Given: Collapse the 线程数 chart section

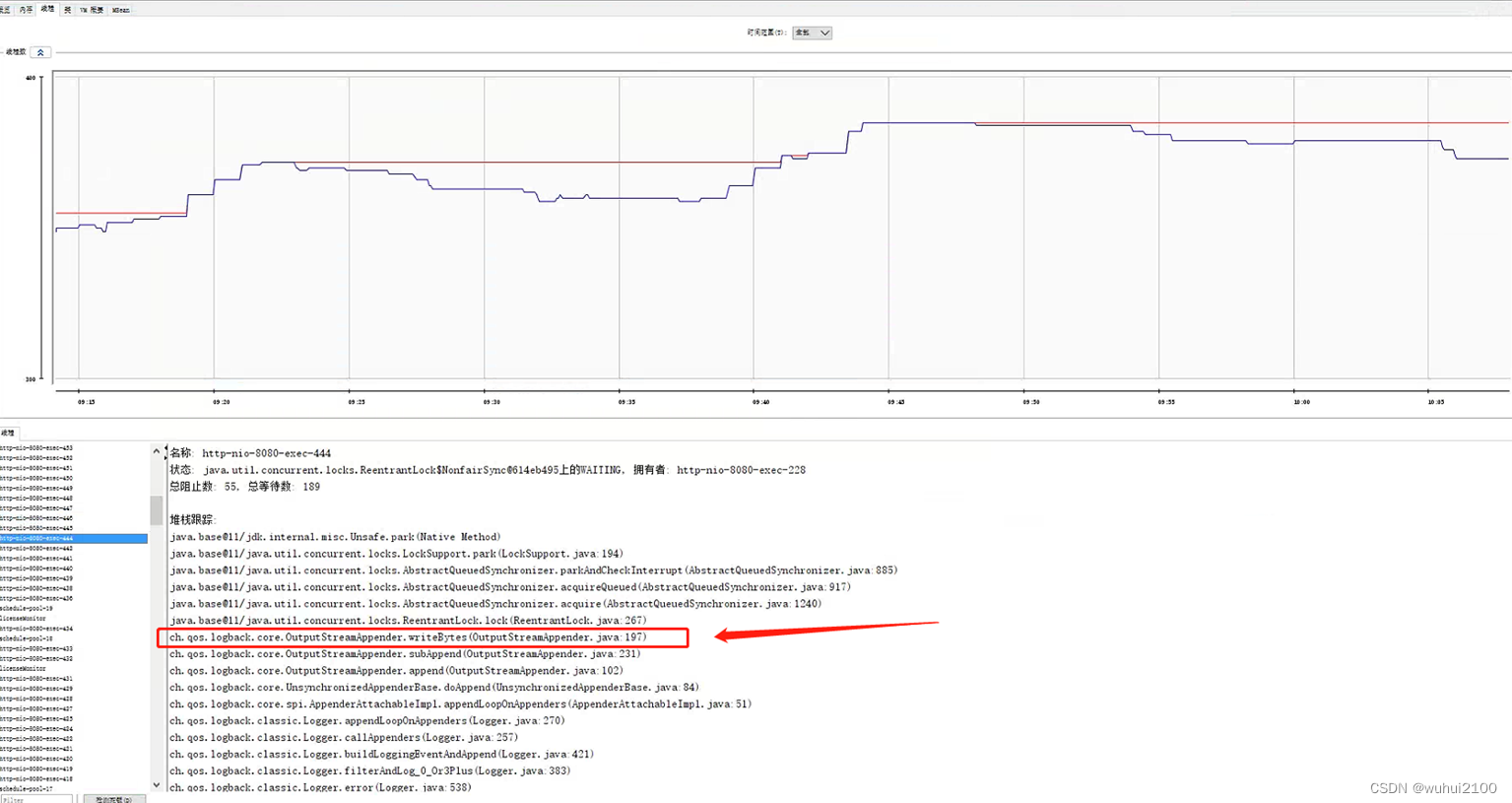Looking at the screenshot, I should tap(40, 52).
